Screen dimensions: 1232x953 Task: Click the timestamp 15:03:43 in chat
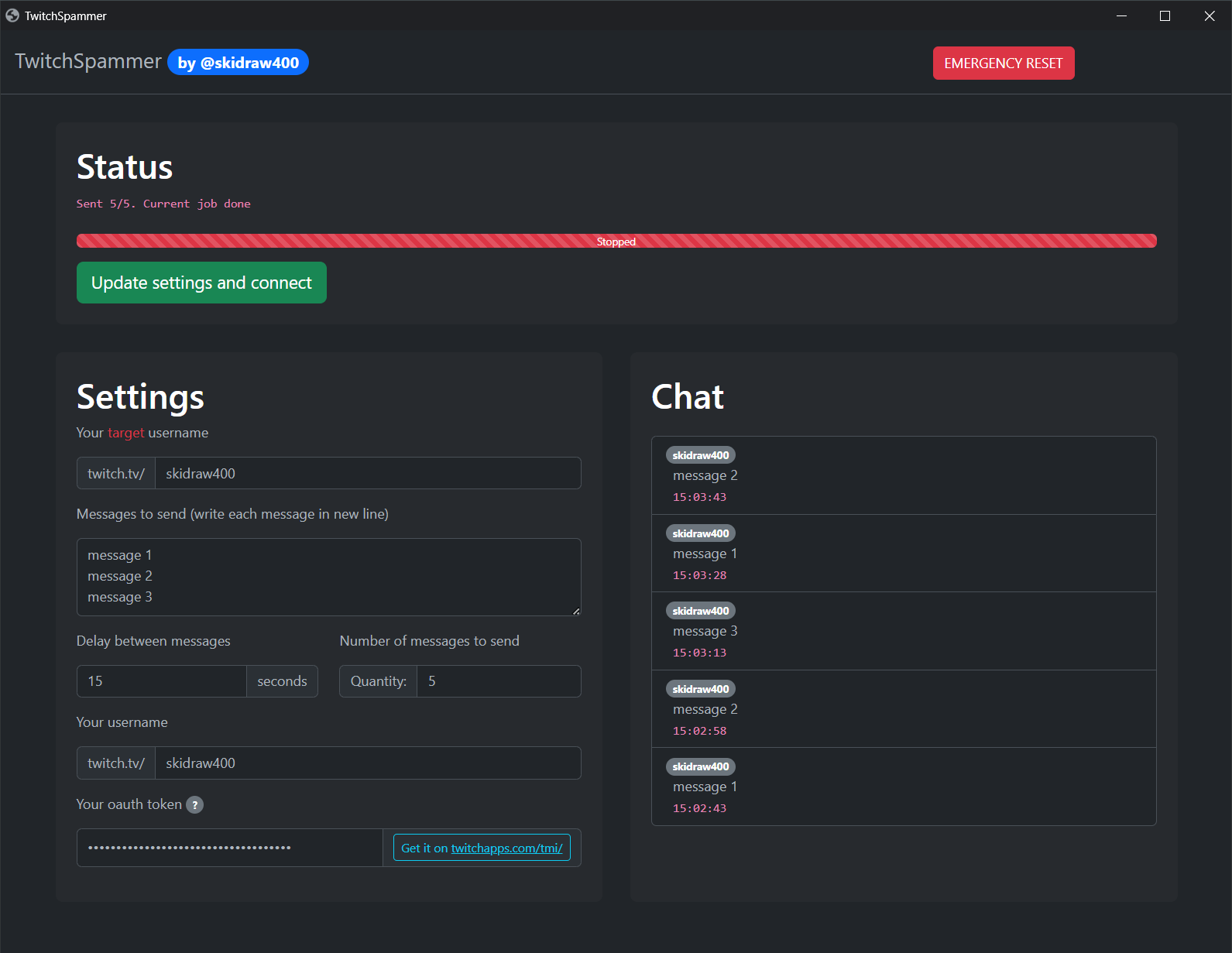[700, 497]
